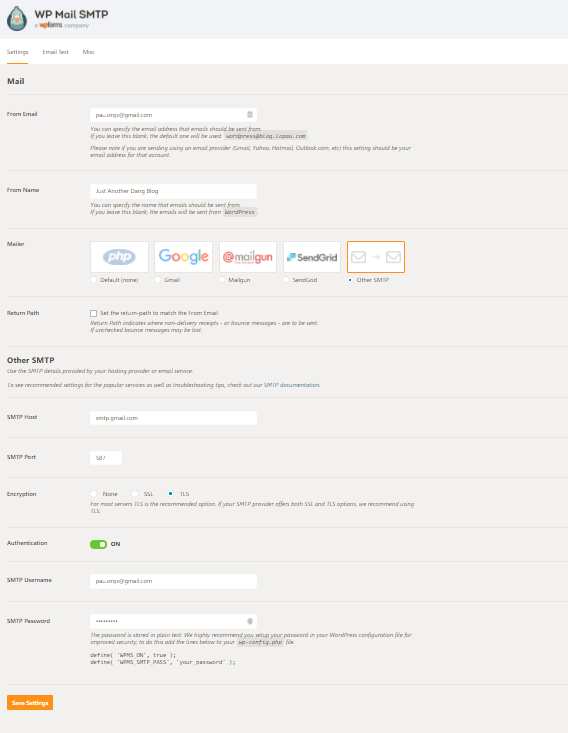Enable the return-path match checkbox
568x733 pixels.
click(93, 313)
